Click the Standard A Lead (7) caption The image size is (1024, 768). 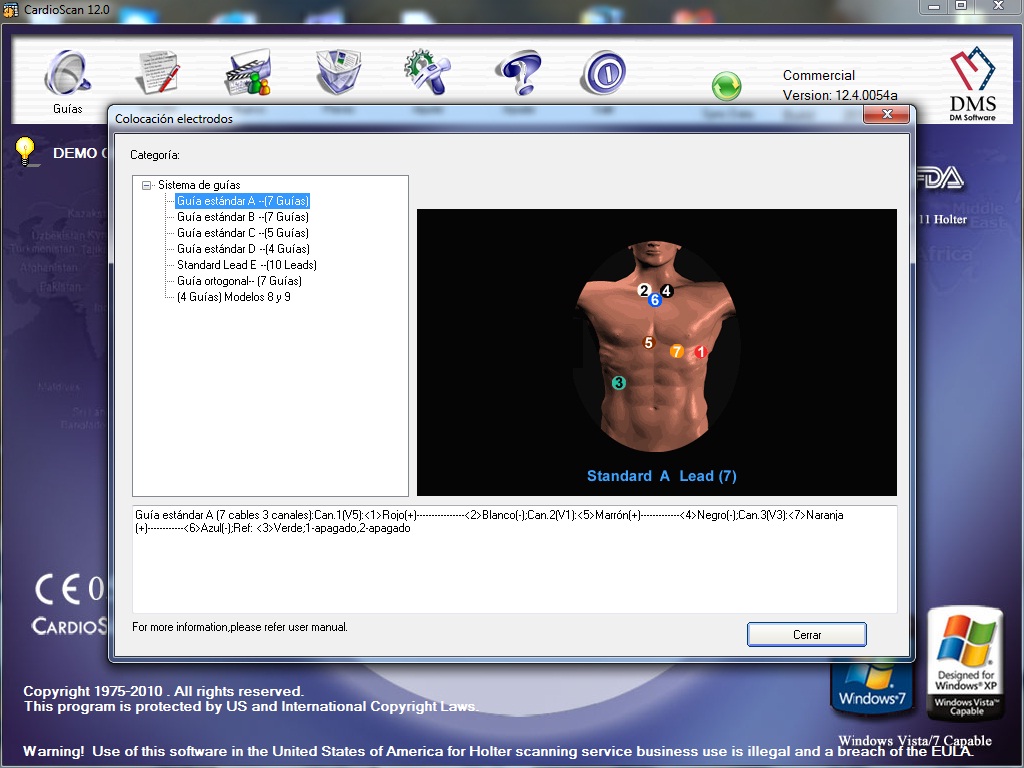pos(662,476)
